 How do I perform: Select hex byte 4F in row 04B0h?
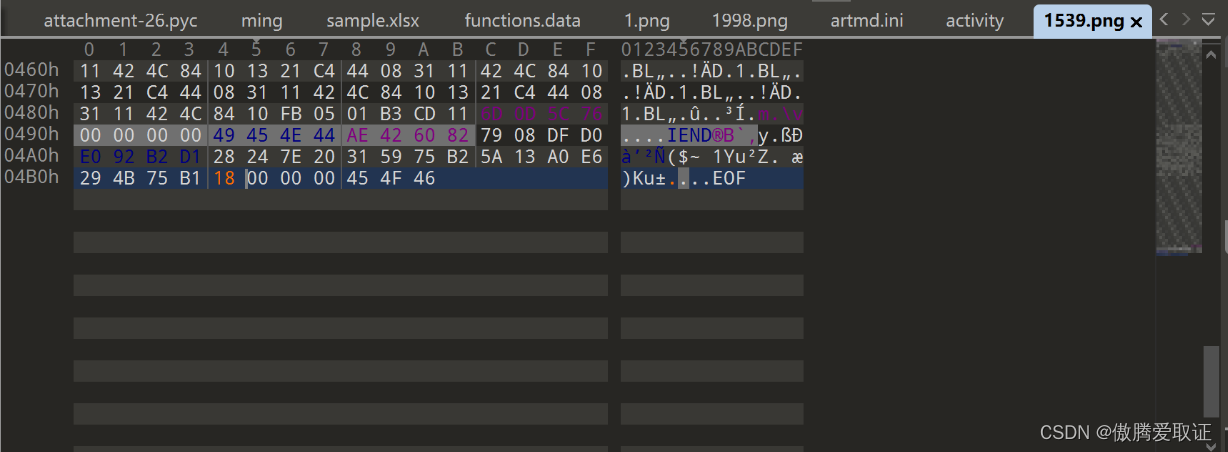pyautogui.click(x=391, y=178)
